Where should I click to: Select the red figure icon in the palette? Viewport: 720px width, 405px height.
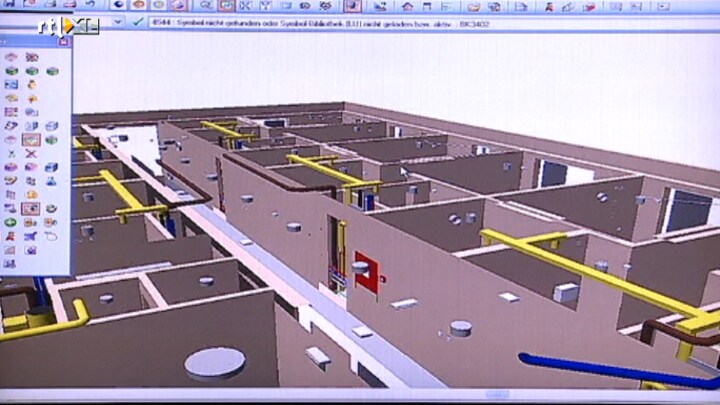[x=10, y=236]
